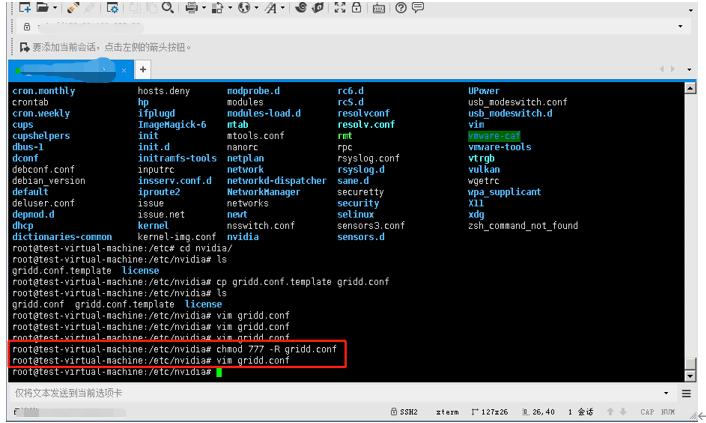Click the help question mark icon
The height and width of the screenshot is (423, 706).
point(399,7)
